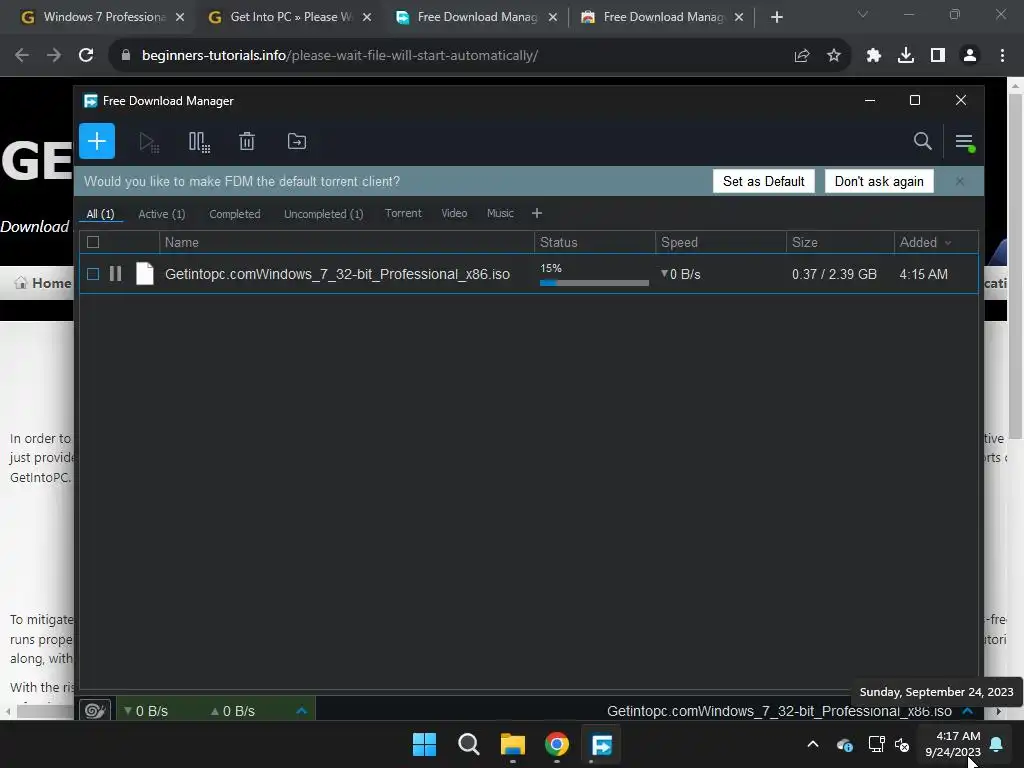Select the Getintopc.comWindows_7 ISO file name
Screen dimensions: 1024x768
pyautogui.click(x=337, y=274)
